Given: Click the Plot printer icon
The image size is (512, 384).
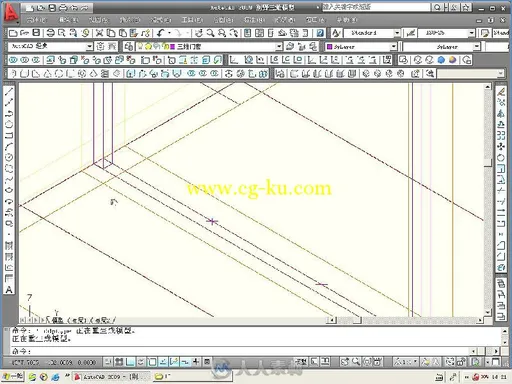Looking at the screenshot, I should 50,33.
